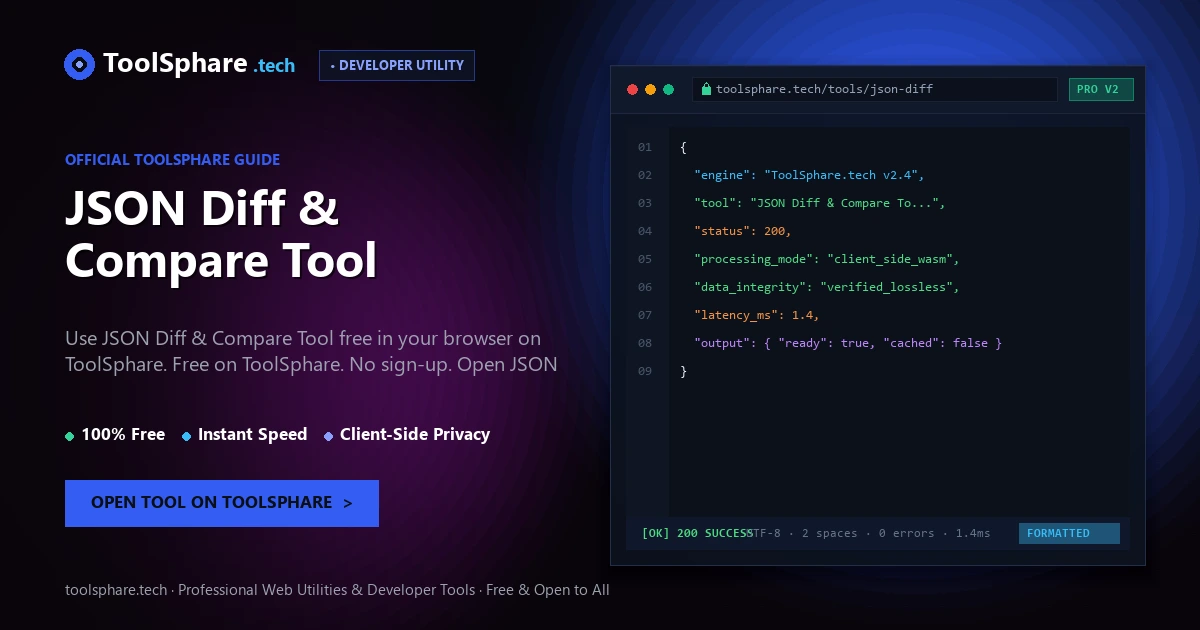This screenshot has height=630, width=1200.
Task: Click the ToolSphare logo icon
Action: pyautogui.click(x=79, y=65)
